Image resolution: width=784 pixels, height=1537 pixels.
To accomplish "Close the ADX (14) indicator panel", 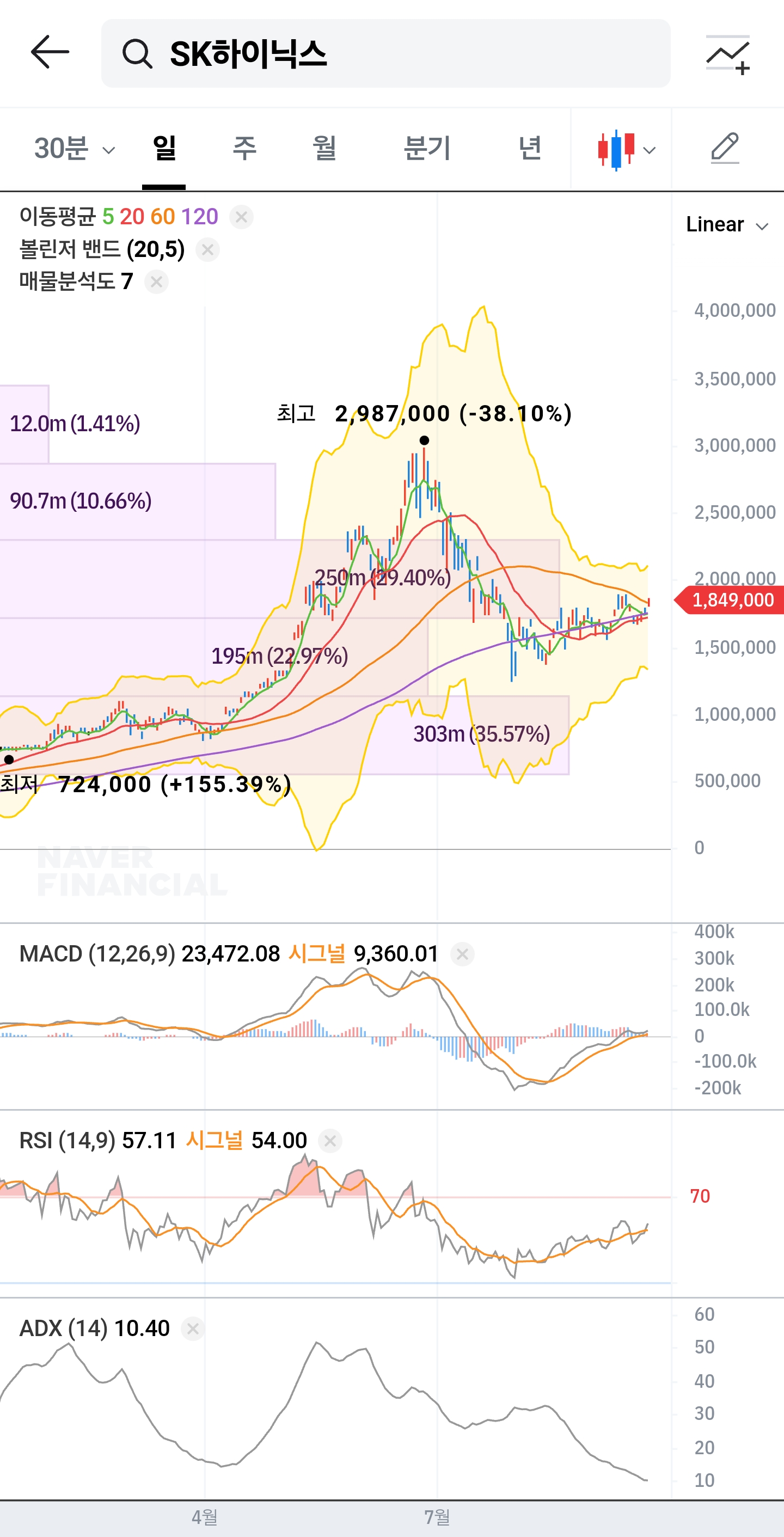I will [193, 1329].
